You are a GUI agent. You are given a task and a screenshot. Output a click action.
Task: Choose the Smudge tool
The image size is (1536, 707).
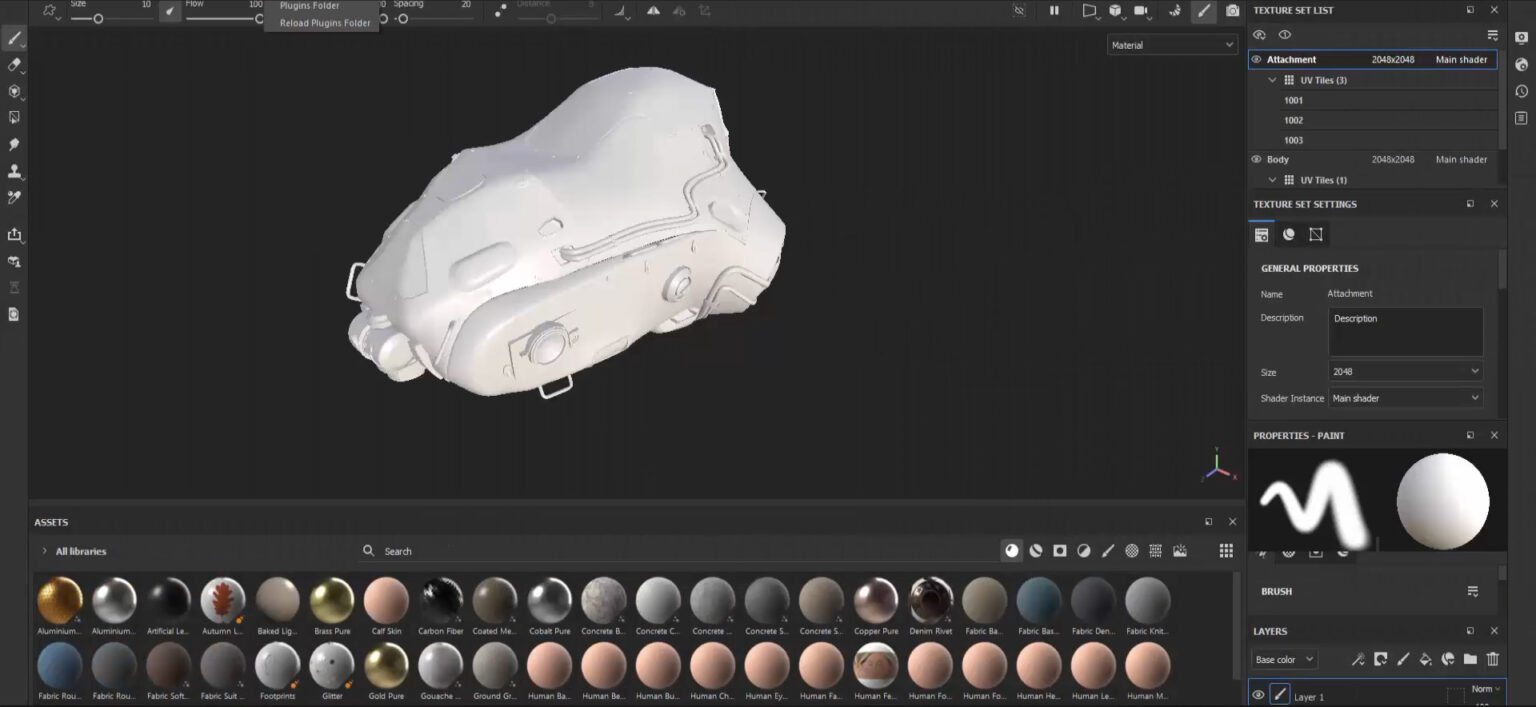tap(14, 144)
